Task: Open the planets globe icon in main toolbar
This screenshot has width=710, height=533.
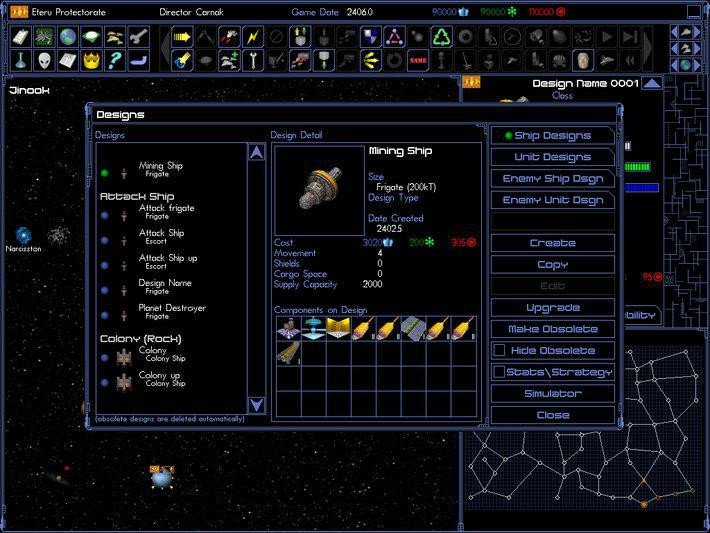Action: pyautogui.click(x=68, y=37)
